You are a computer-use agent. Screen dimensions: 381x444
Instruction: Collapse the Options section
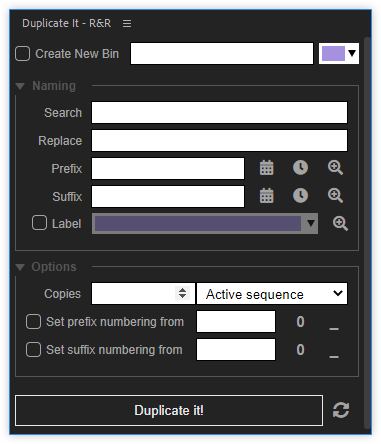(20, 267)
